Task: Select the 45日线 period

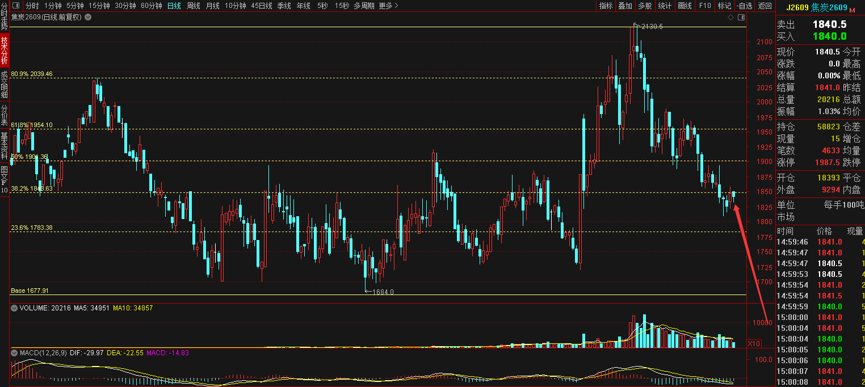Action: click(x=261, y=6)
